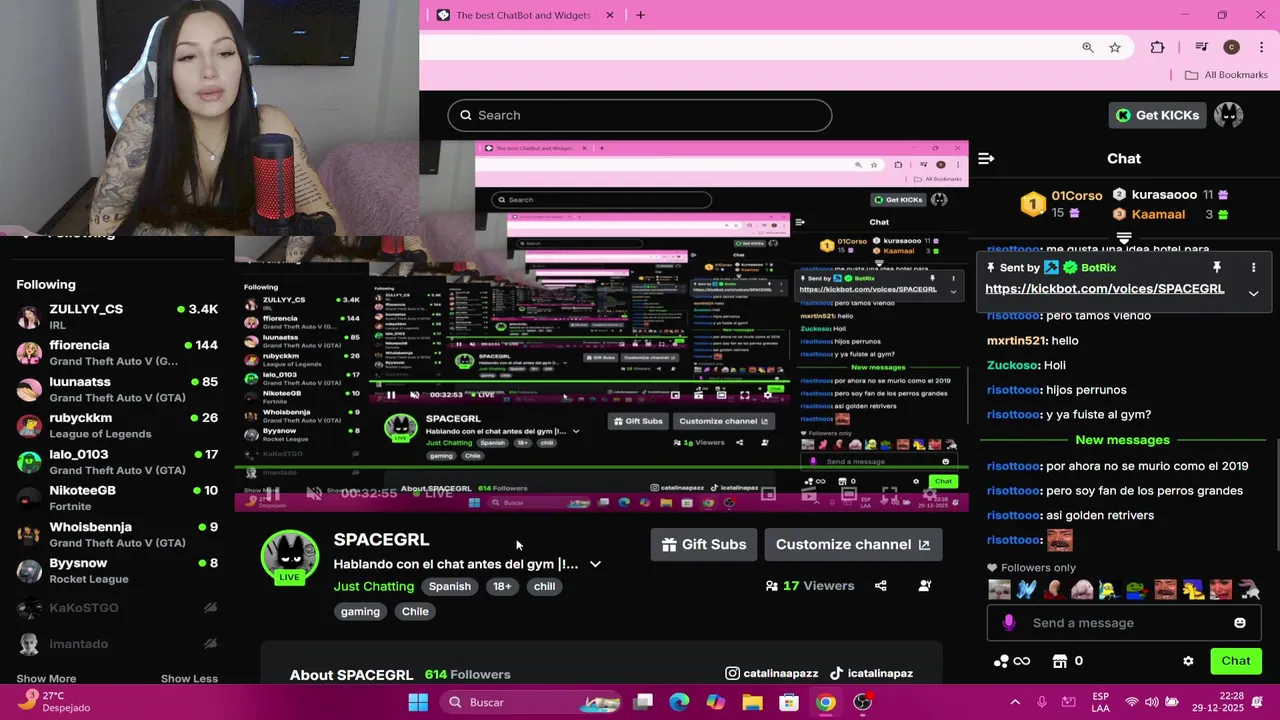Open NikoteeGB channel in Following
Viewport: 1280px width, 720px height.
[118, 498]
